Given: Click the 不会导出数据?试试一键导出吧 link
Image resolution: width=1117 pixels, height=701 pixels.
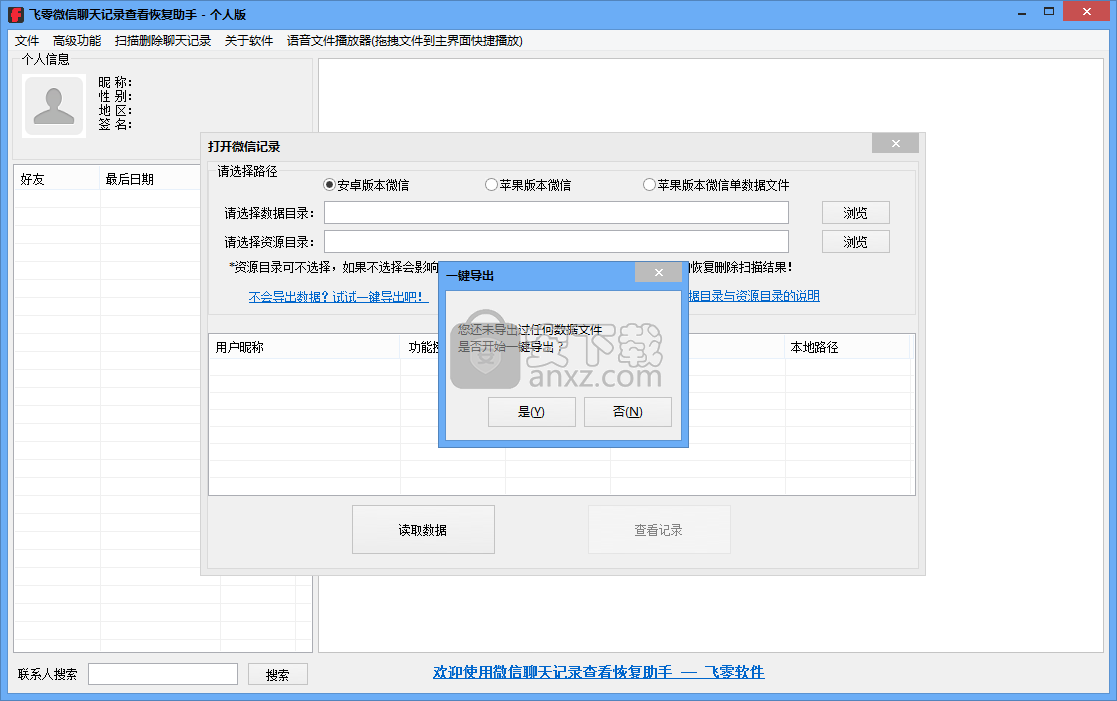Looking at the screenshot, I should pos(338,296).
